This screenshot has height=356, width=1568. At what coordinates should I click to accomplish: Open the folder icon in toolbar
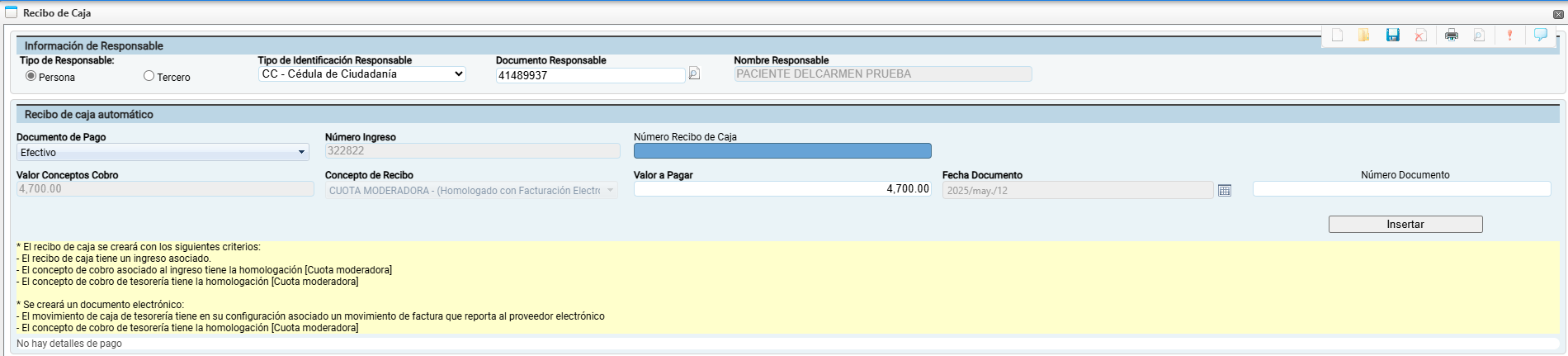[1364, 36]
